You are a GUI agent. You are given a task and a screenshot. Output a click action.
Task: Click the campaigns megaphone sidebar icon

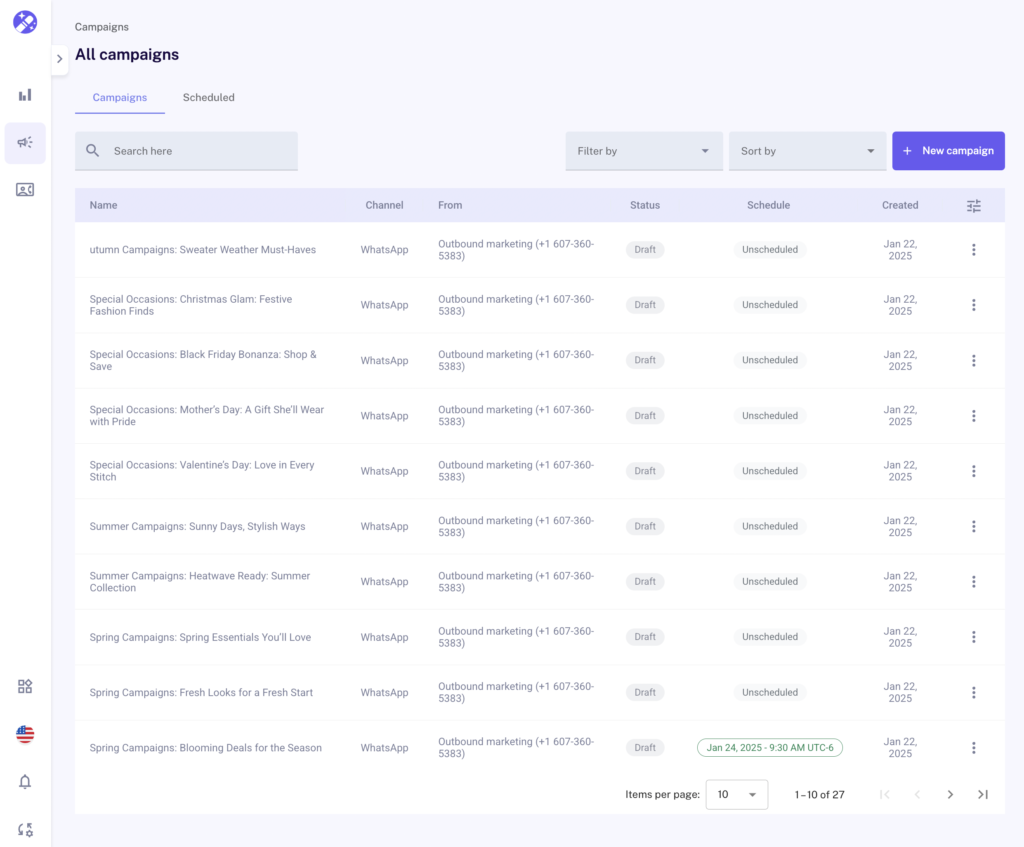pyautogui.click(x=25, y=143)
